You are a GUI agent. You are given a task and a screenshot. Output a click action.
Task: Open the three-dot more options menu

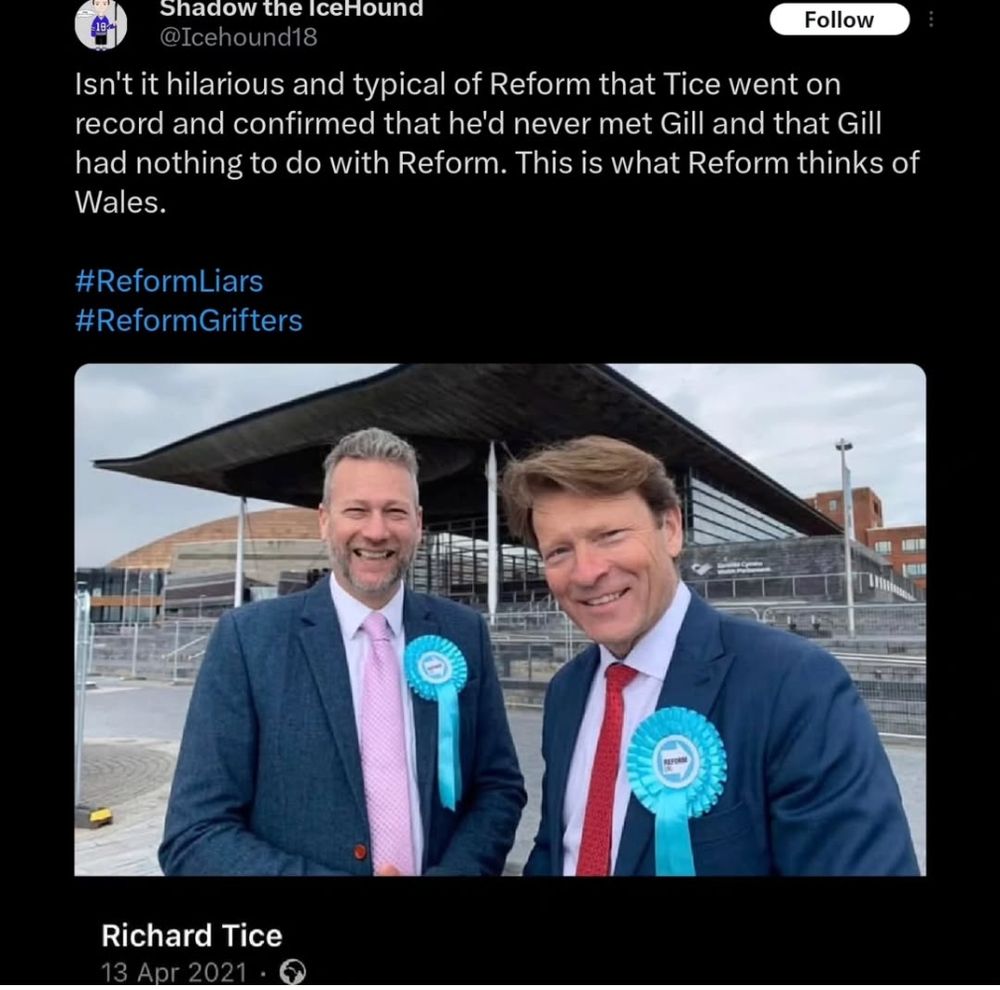931,20
